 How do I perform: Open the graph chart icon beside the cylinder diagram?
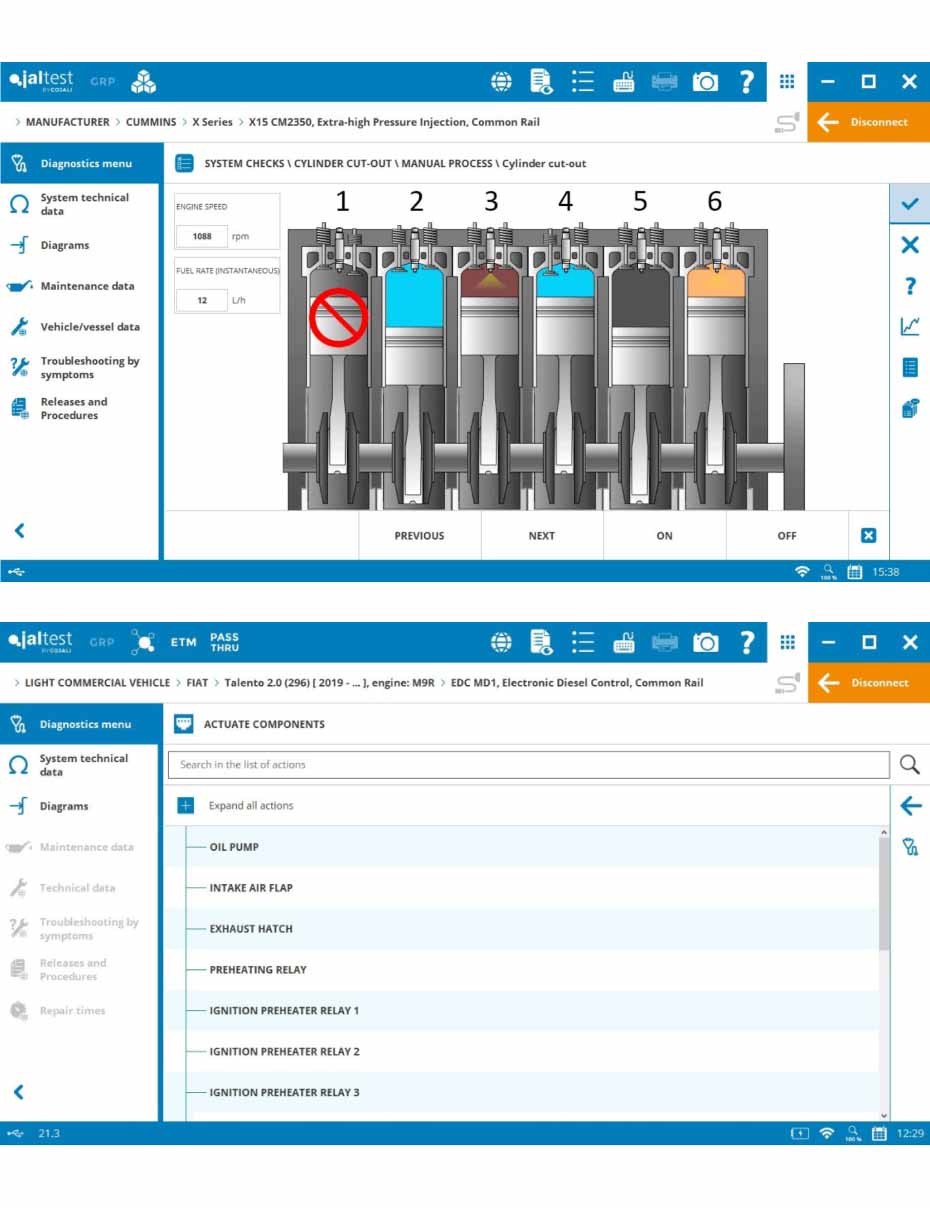click(910, 326)
